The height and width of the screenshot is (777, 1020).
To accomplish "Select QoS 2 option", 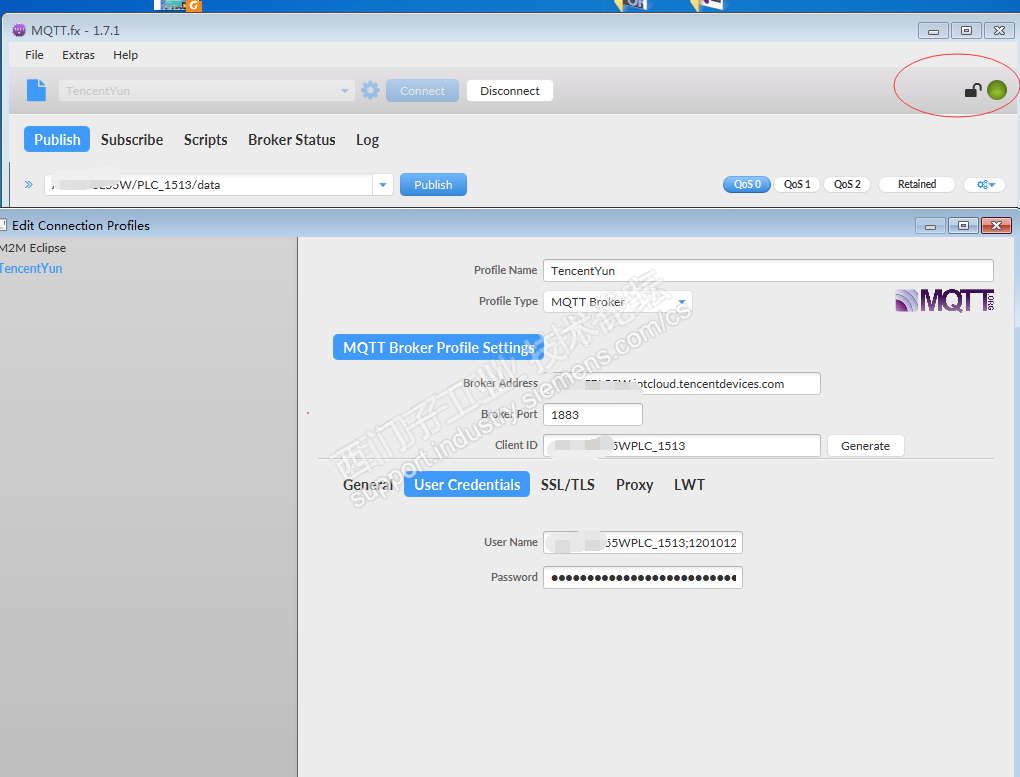I will (x=847, y=184).
